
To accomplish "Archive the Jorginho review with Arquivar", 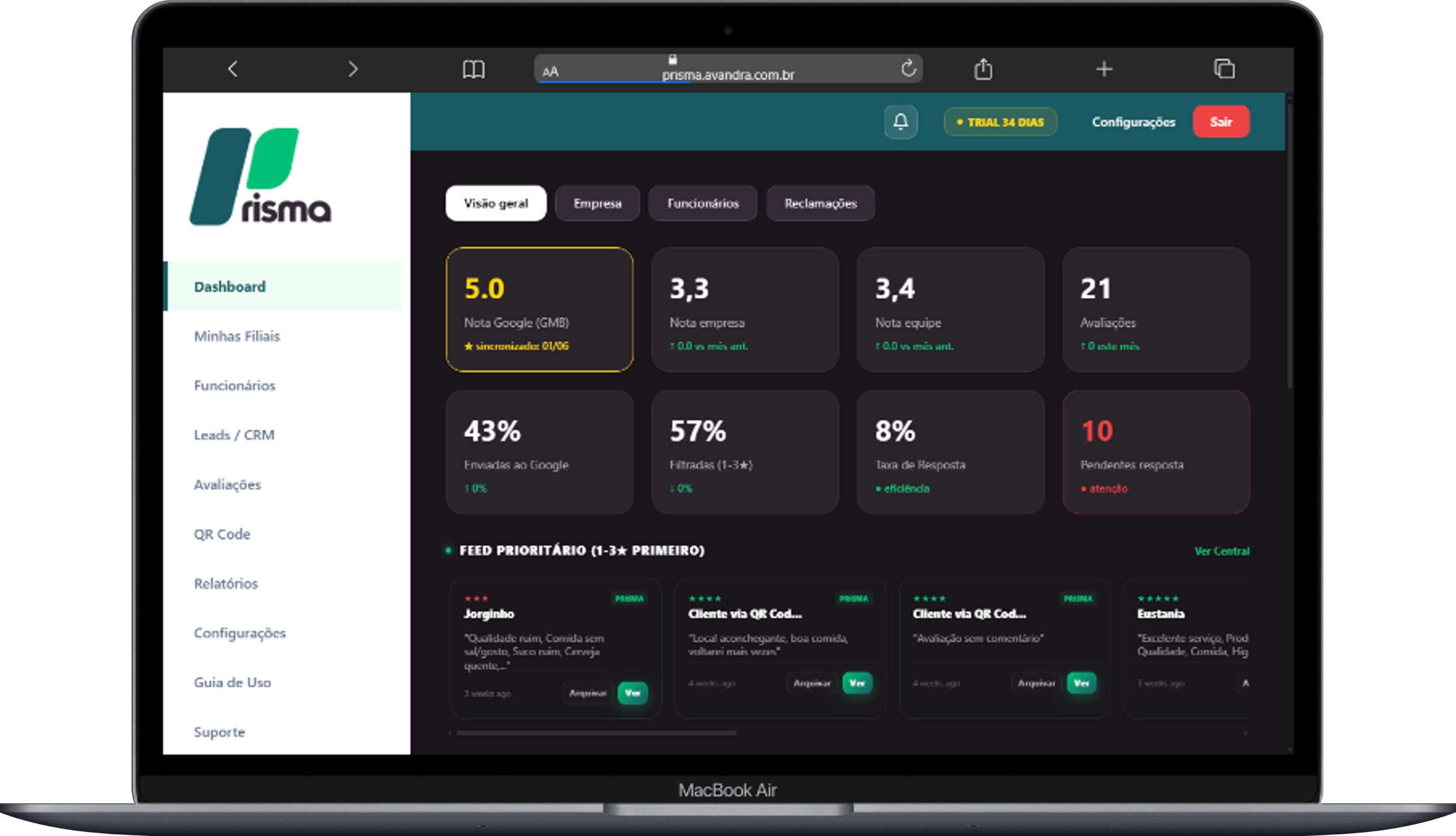I will (588, 693).
